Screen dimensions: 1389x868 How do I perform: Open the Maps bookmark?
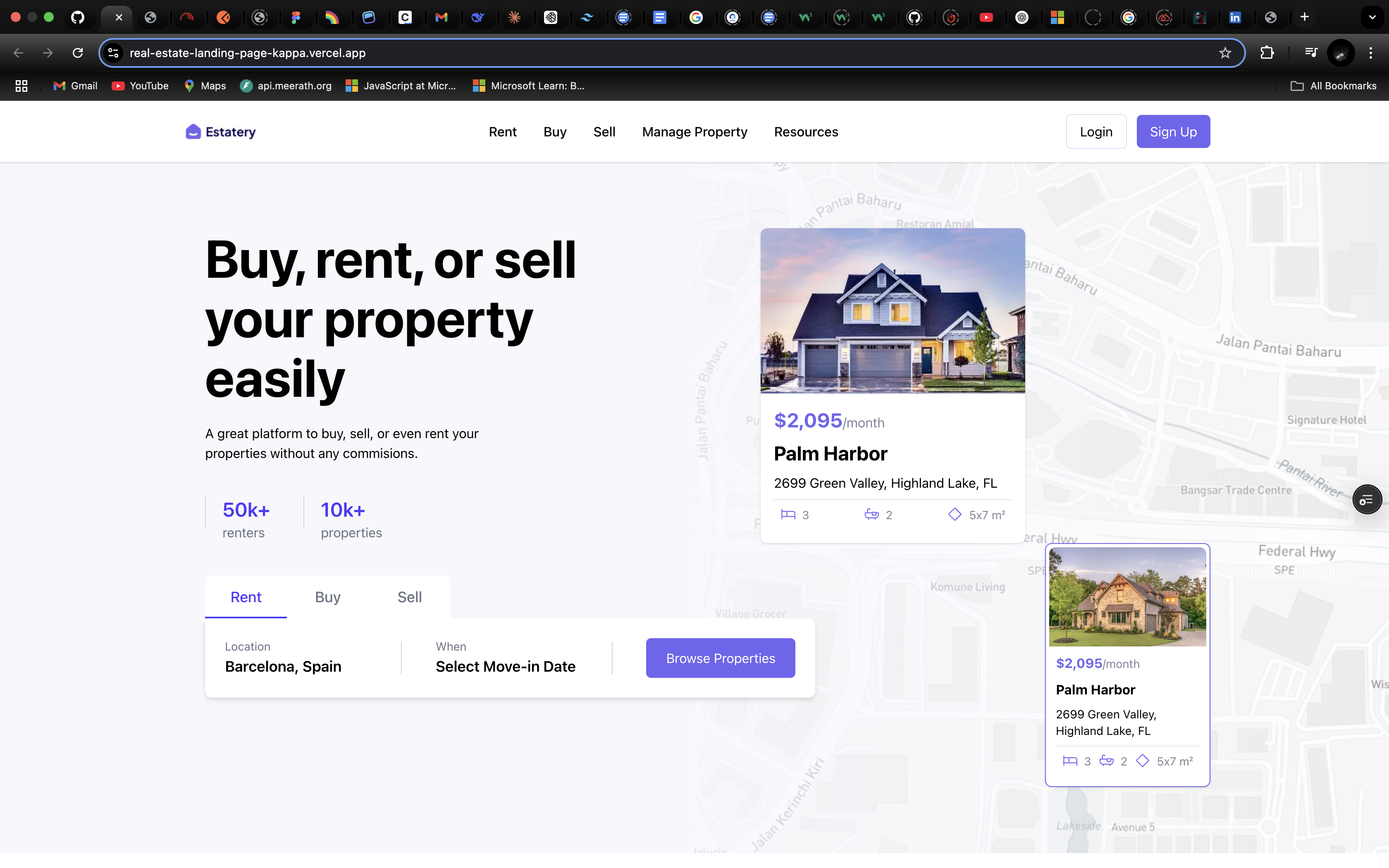tap(205, 86)
